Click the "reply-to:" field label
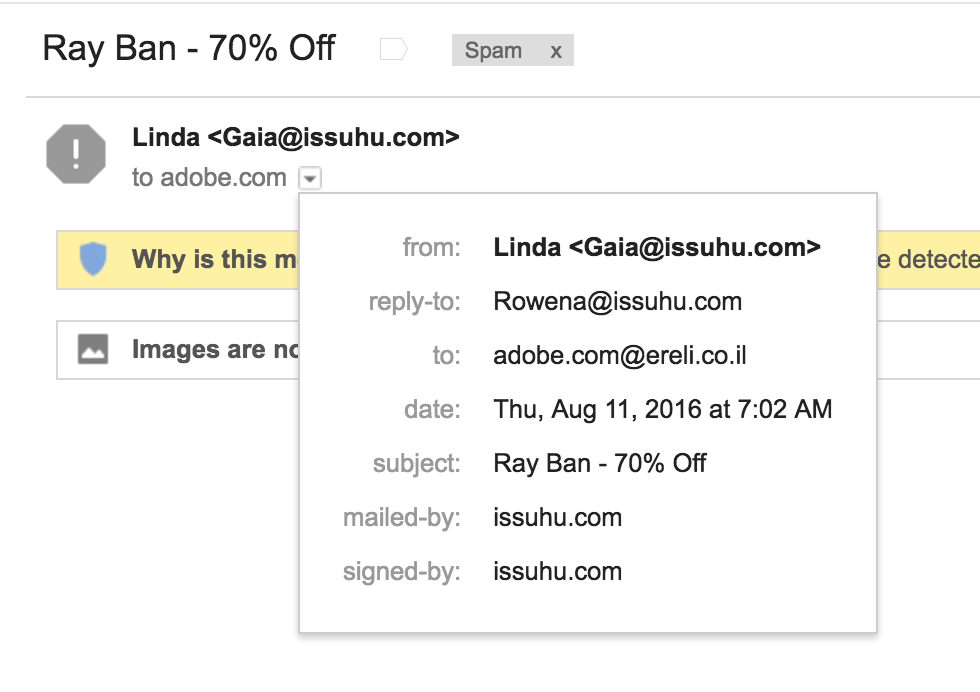980x692 pixels. point(415,301)
